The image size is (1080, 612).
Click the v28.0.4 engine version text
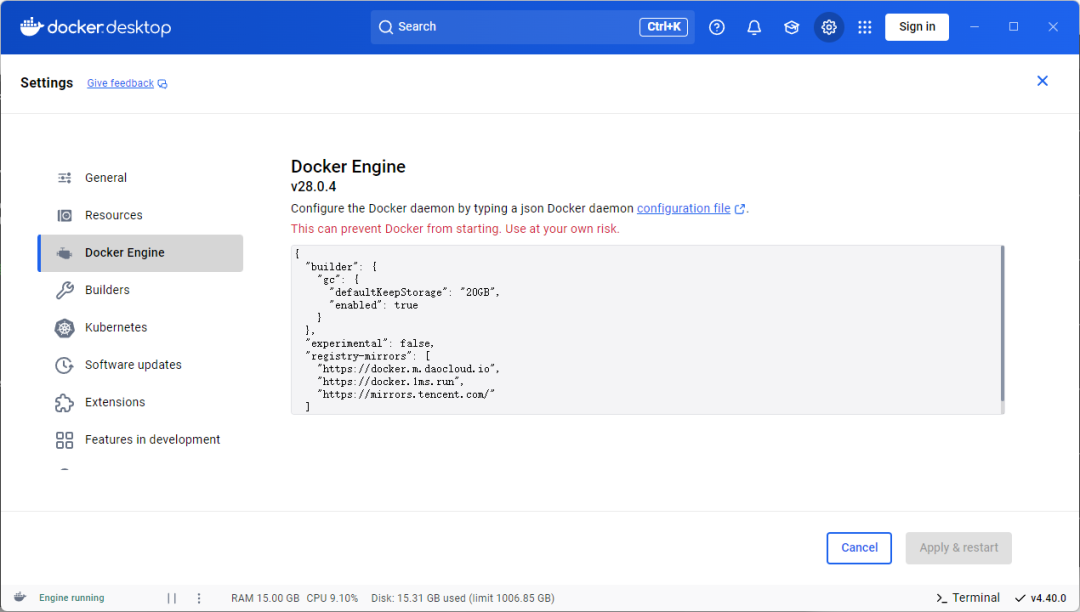(x=313, y=187)
